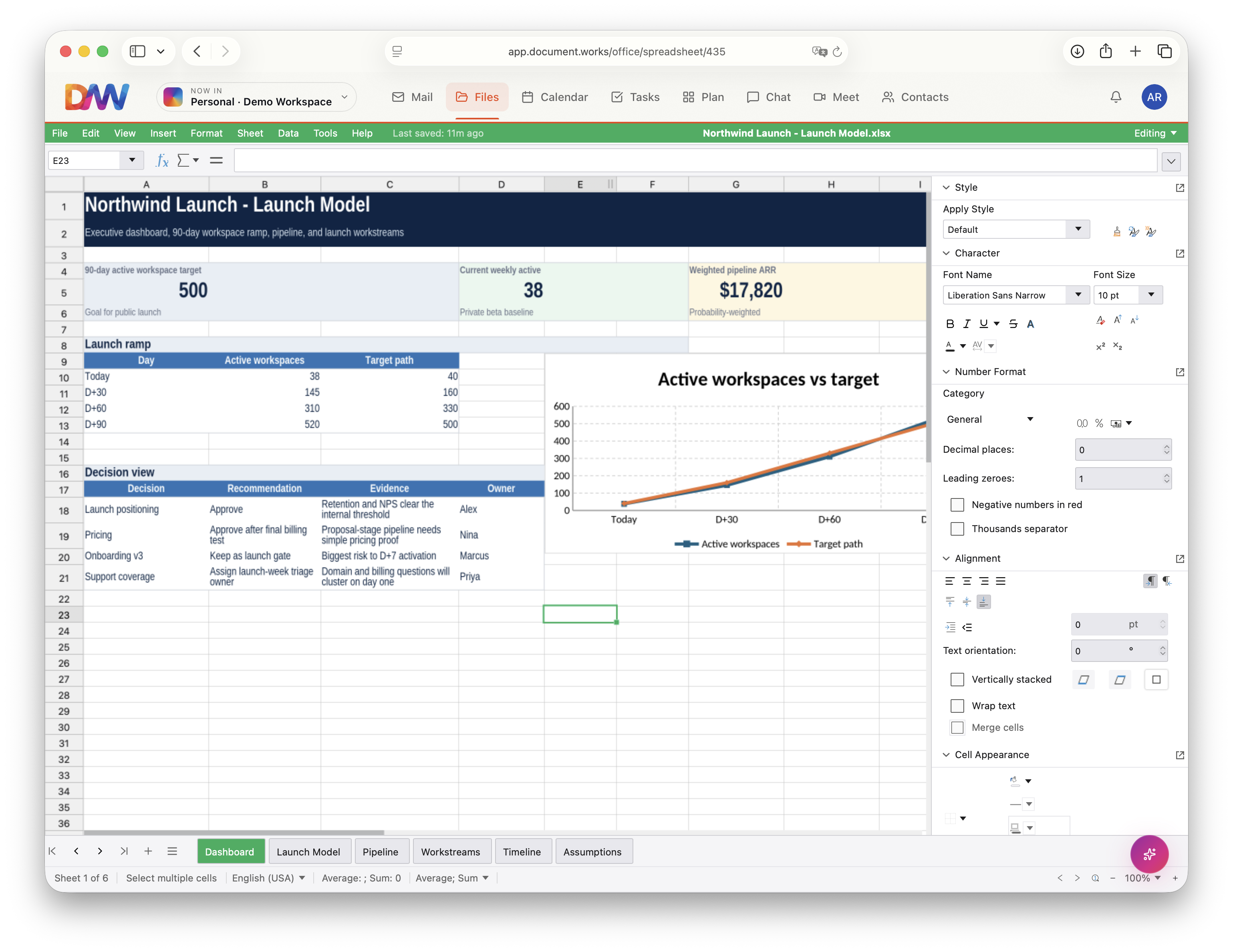Open Editing mode dropdown

click(x=1155, y=133)
